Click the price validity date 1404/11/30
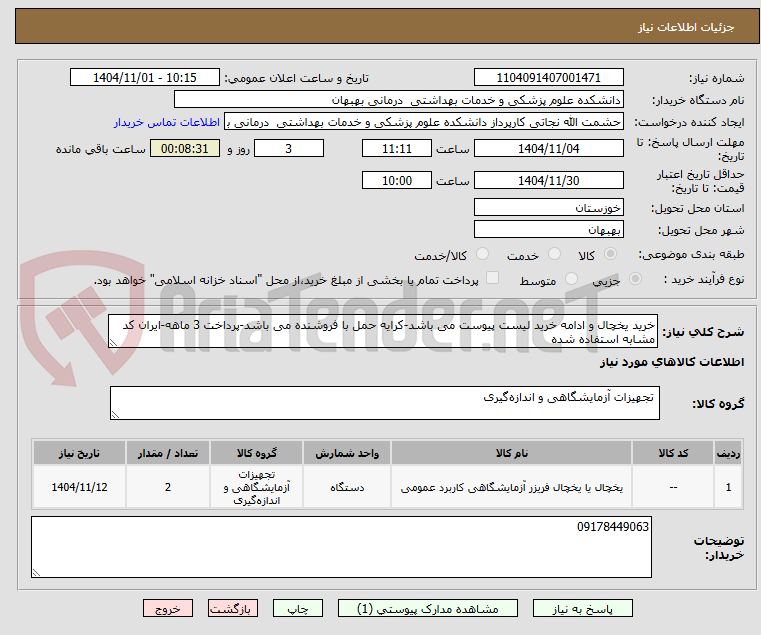 point(548,181)
